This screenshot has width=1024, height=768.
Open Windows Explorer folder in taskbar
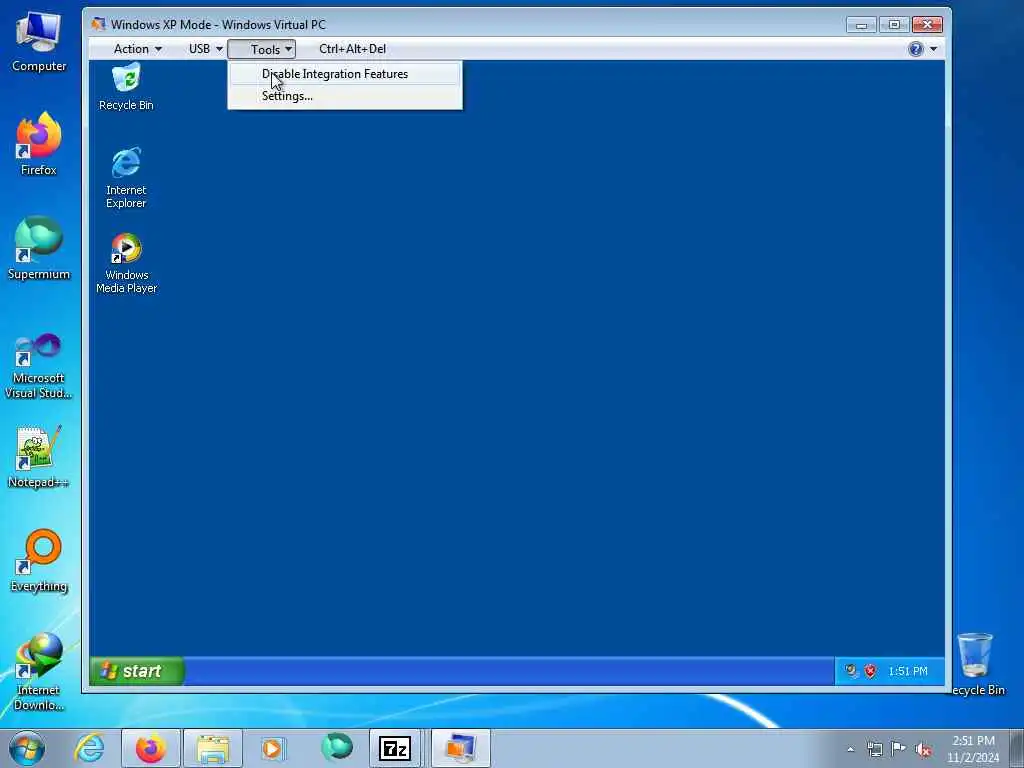pos(213,748)
